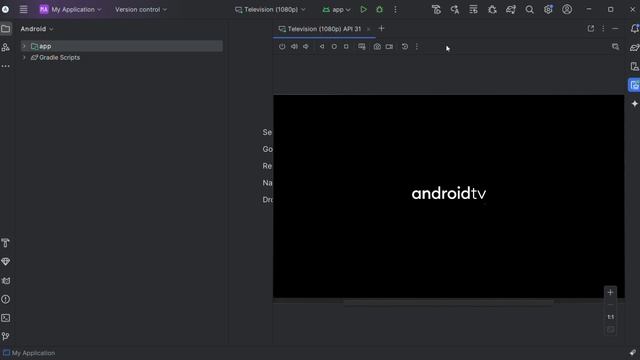Send Home button to the emulator
The width and height of the screenshot is (640, 360).
tap(334, 47)
